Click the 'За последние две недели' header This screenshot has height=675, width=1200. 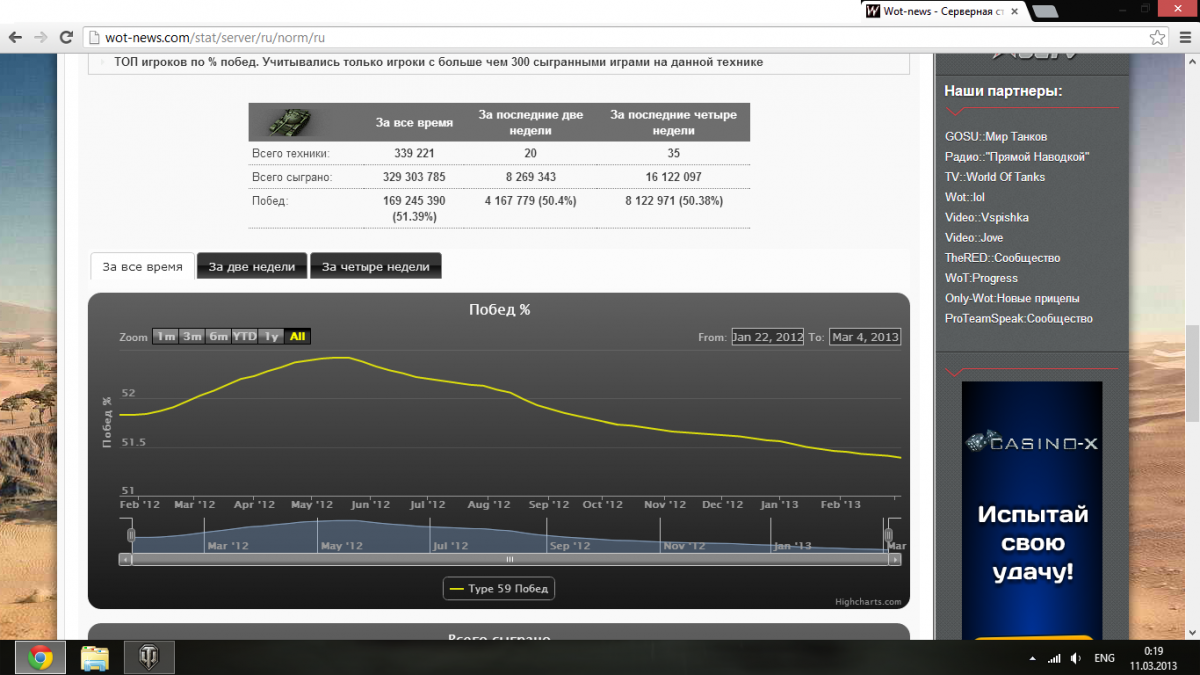(x=531, y=123)
